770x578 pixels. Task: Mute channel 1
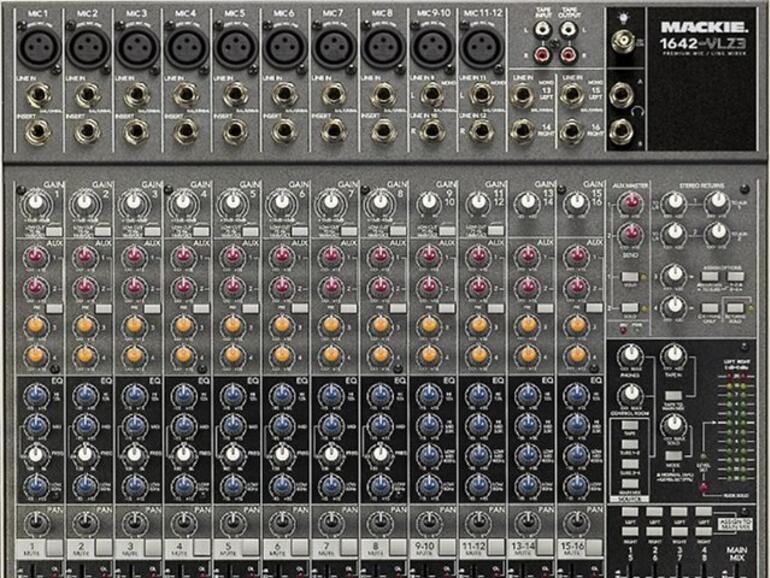coord(55,547)
